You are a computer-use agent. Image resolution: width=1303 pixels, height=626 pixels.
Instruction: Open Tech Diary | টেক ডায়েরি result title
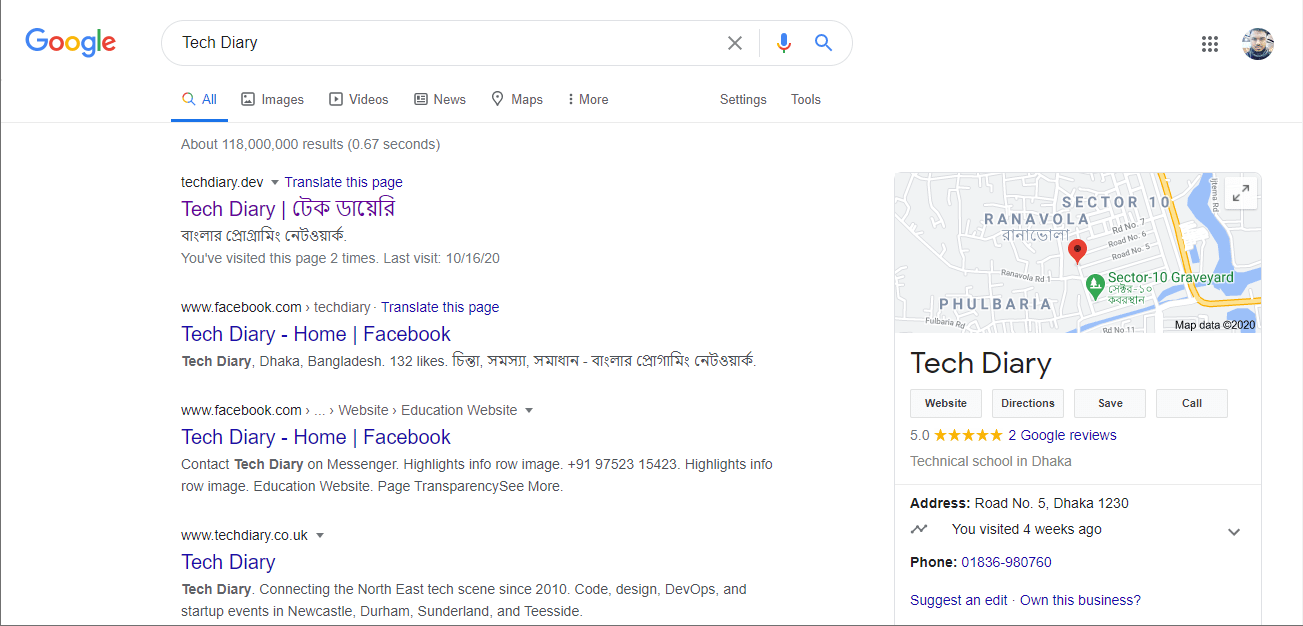[288, 208]
